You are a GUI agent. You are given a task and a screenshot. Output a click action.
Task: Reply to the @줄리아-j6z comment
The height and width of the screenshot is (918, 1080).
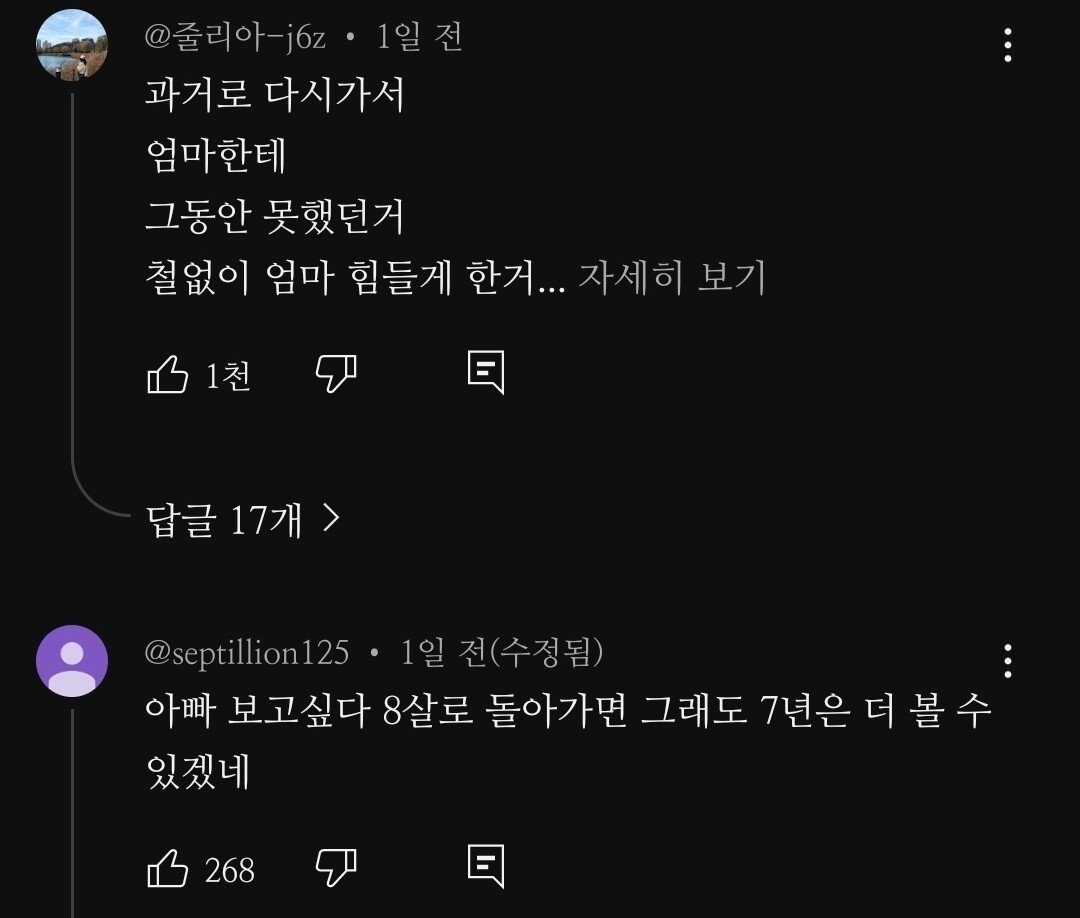(486, 373)
